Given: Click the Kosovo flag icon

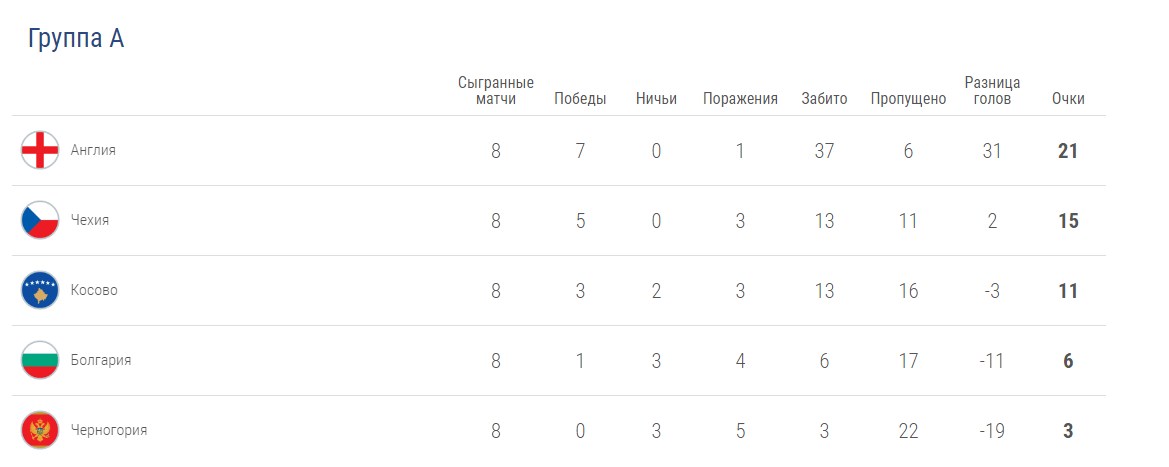Looking at the screenshot, I should pyautogui.click(x=40, y=290).
